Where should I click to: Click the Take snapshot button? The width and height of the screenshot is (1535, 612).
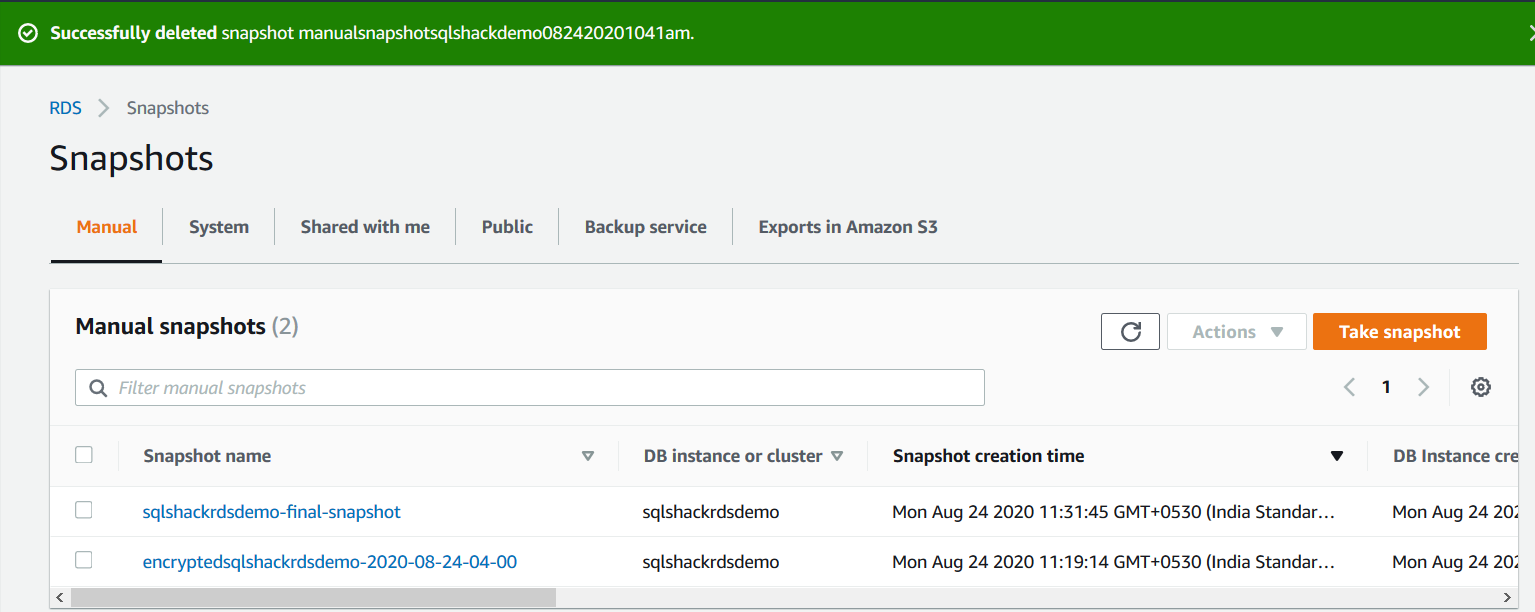click(x=1399, y=332)
